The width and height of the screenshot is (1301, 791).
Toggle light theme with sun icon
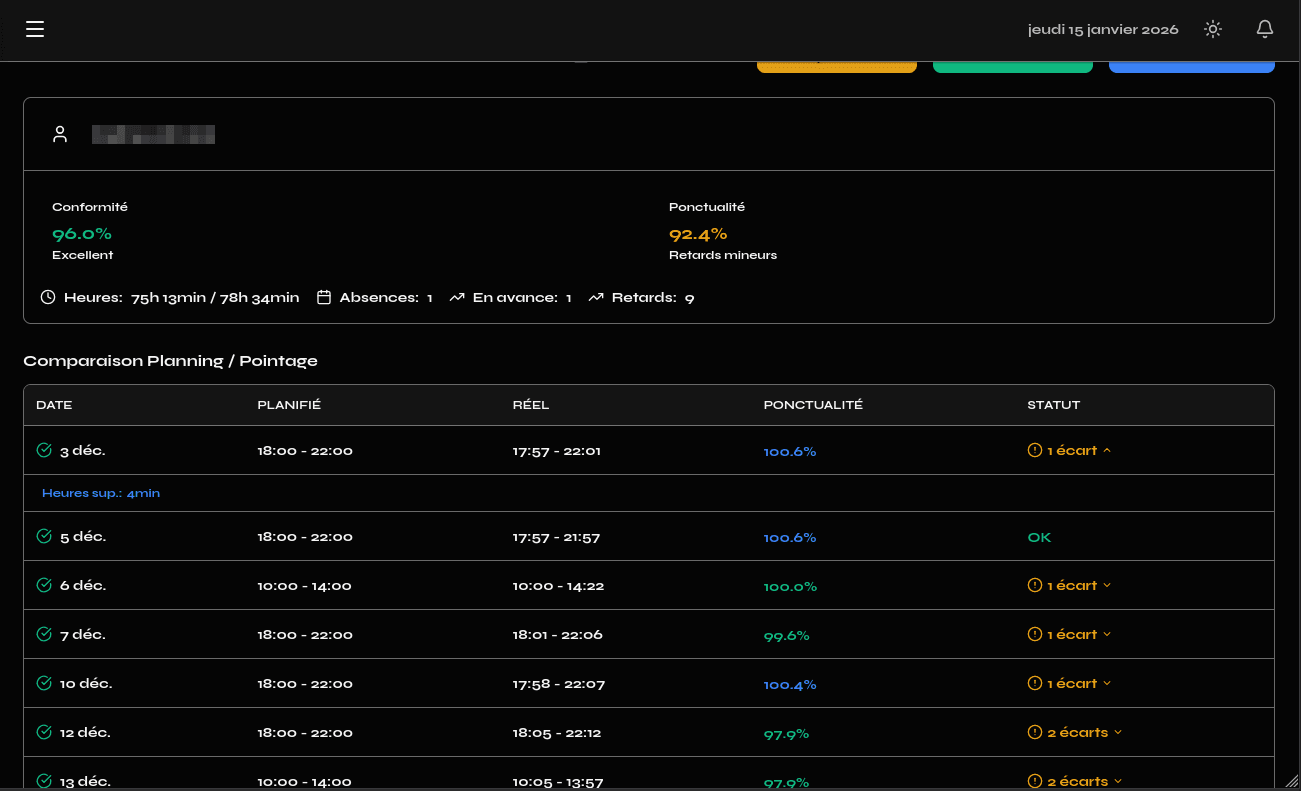tap(1213, 29)
